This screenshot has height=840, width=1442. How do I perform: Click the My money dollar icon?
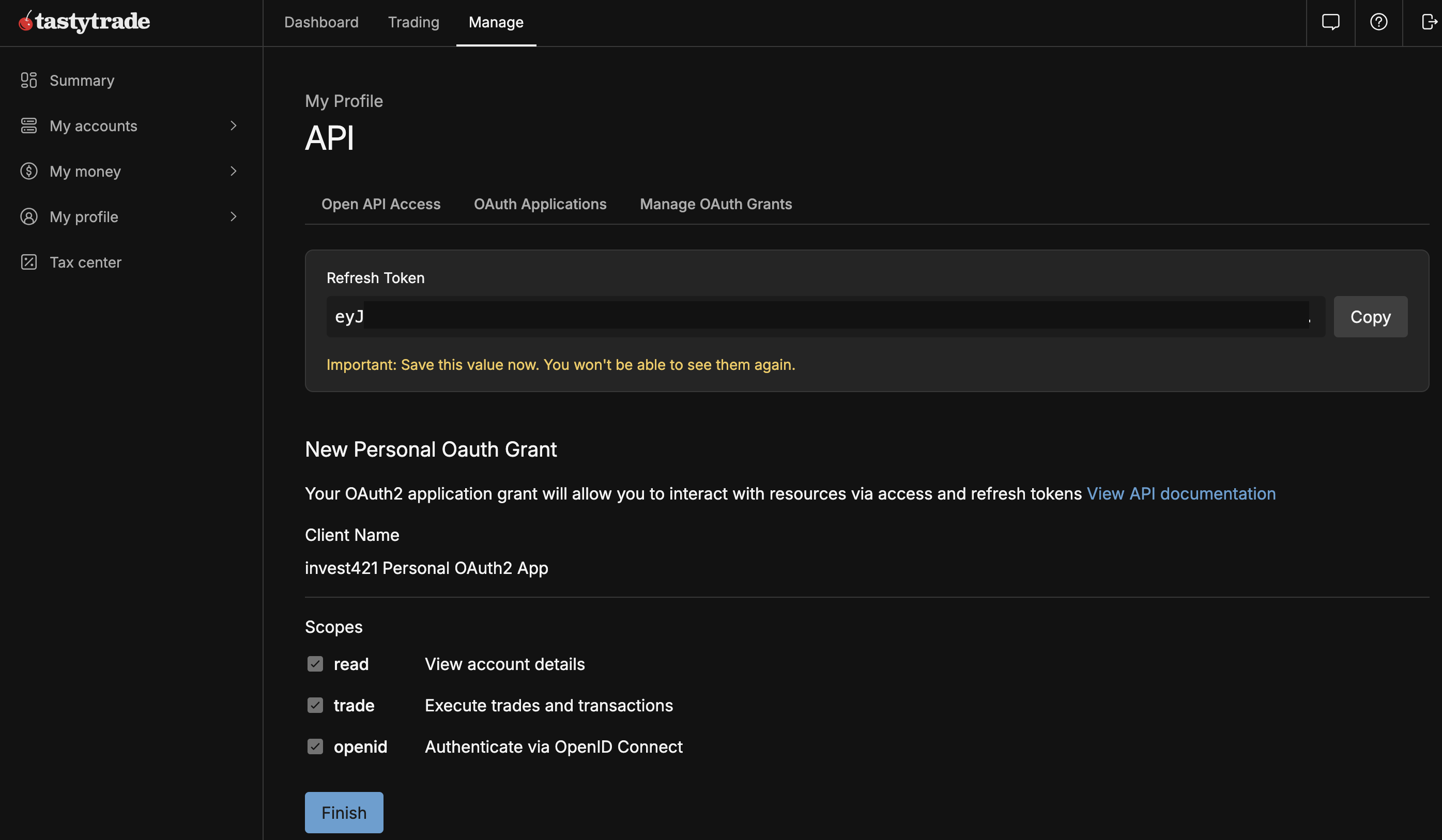click(x=28, y=171)
